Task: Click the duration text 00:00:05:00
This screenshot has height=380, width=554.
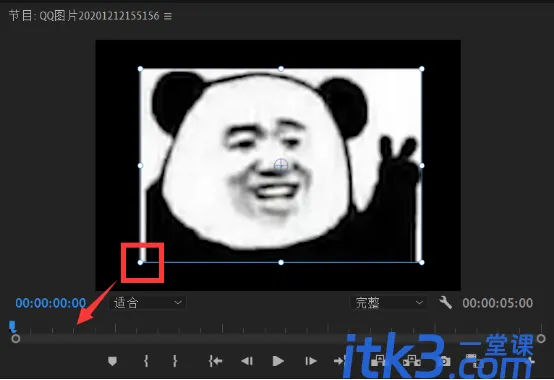Action: (497, 303)
